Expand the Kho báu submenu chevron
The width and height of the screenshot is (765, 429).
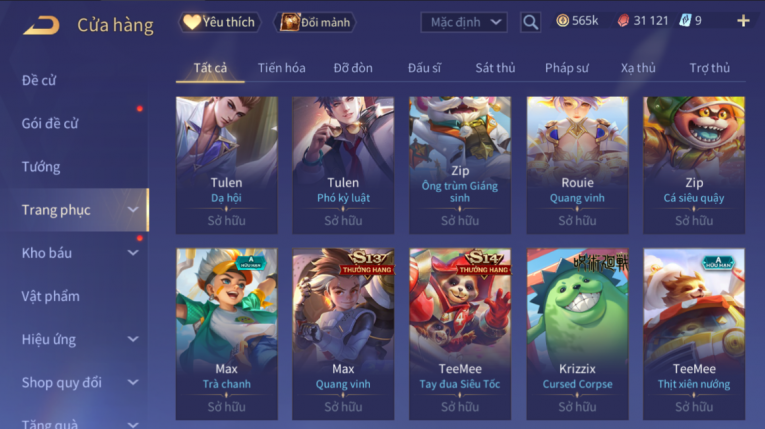coord(133,253)
